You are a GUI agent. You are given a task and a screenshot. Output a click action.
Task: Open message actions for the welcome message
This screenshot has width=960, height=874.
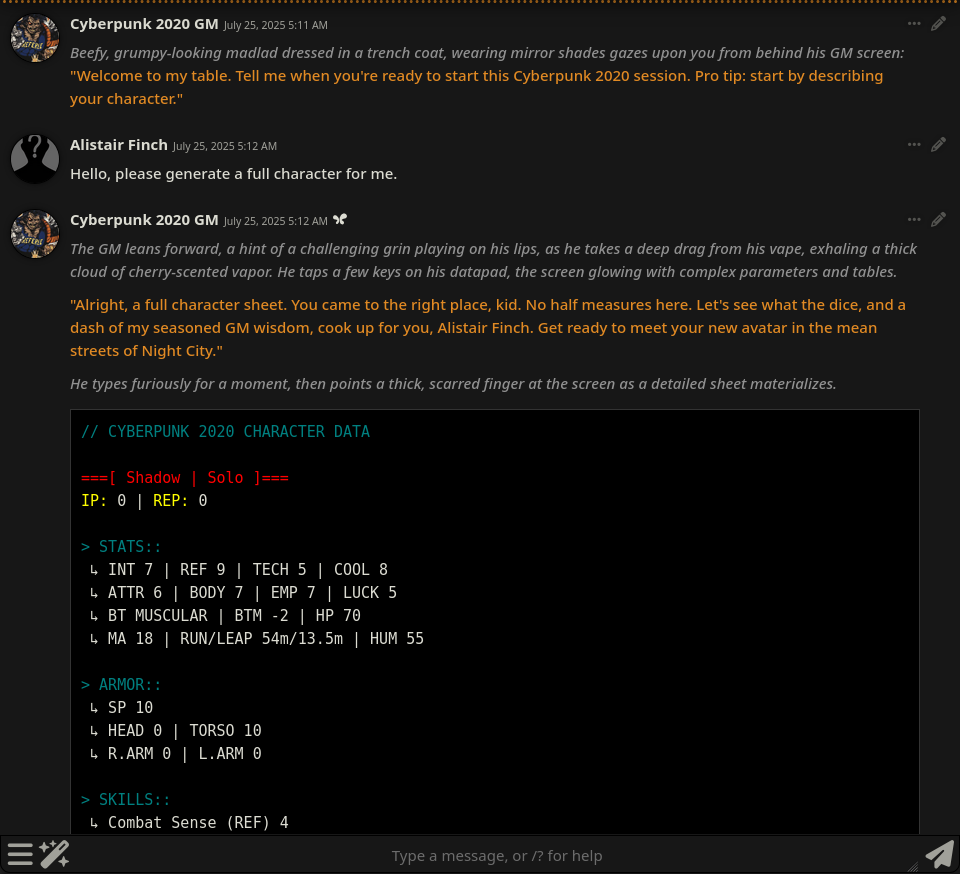click(913, 24)
